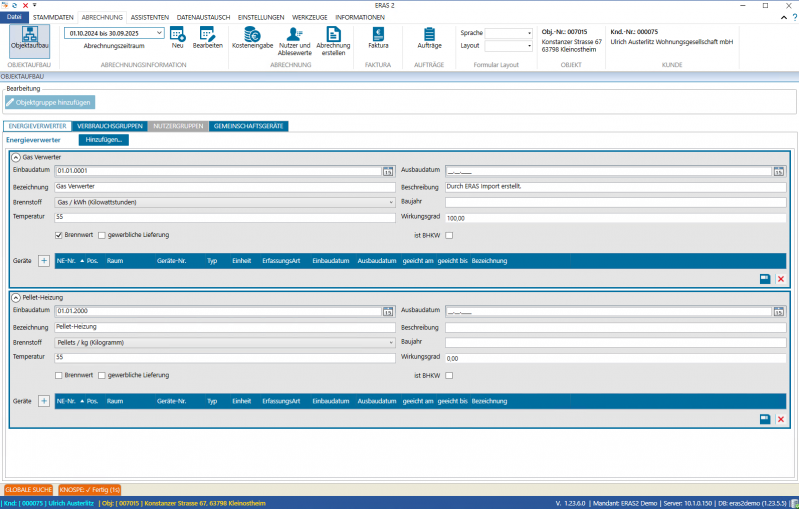Add a Gerät to Pellet-Heizung
Image resolution: width=799 pixels, height=509 pixels.
44,401
